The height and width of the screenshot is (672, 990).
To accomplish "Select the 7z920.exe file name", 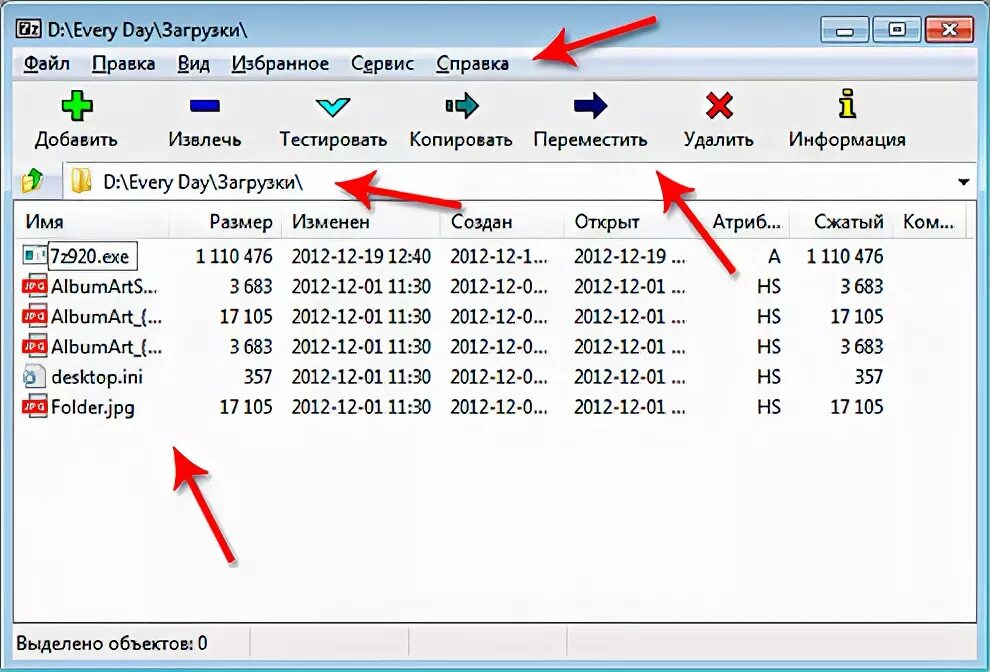I will click(90, 256).
